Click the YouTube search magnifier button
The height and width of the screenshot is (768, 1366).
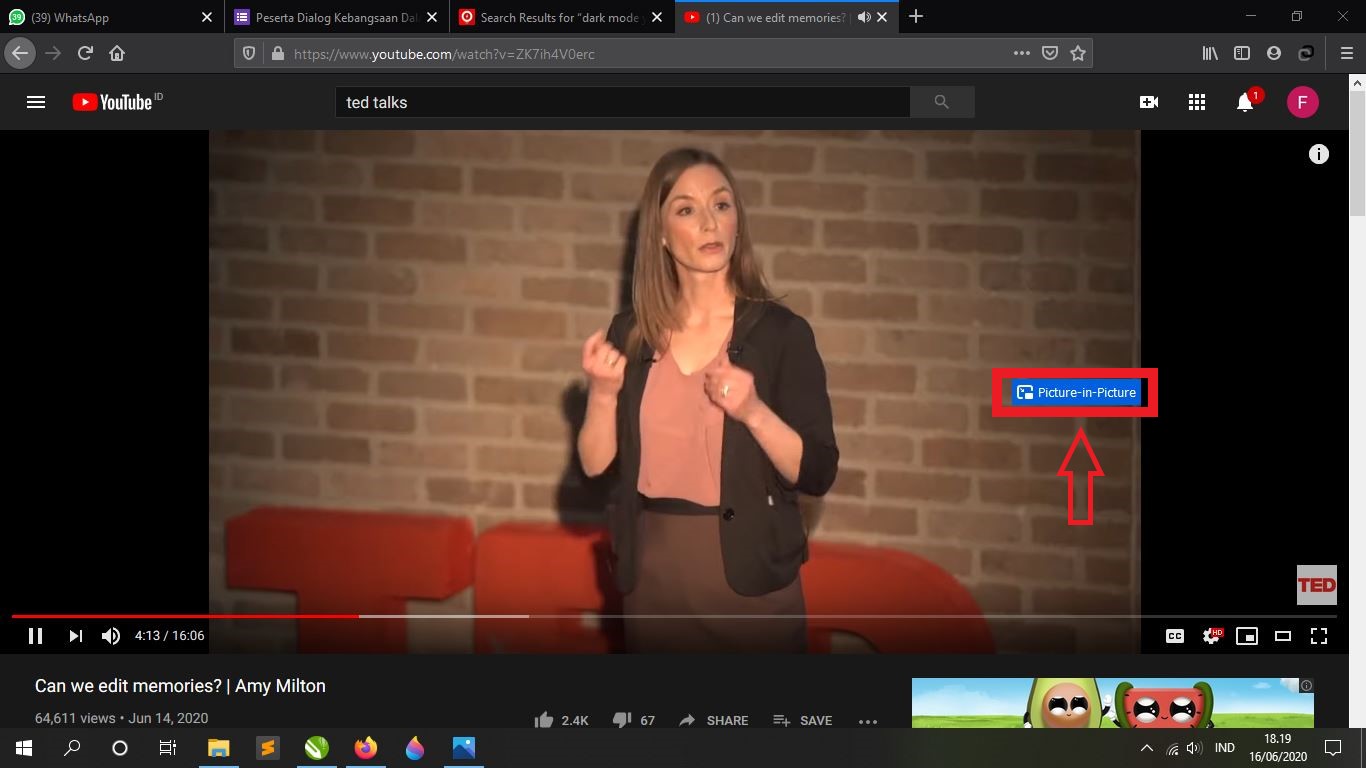941,102
